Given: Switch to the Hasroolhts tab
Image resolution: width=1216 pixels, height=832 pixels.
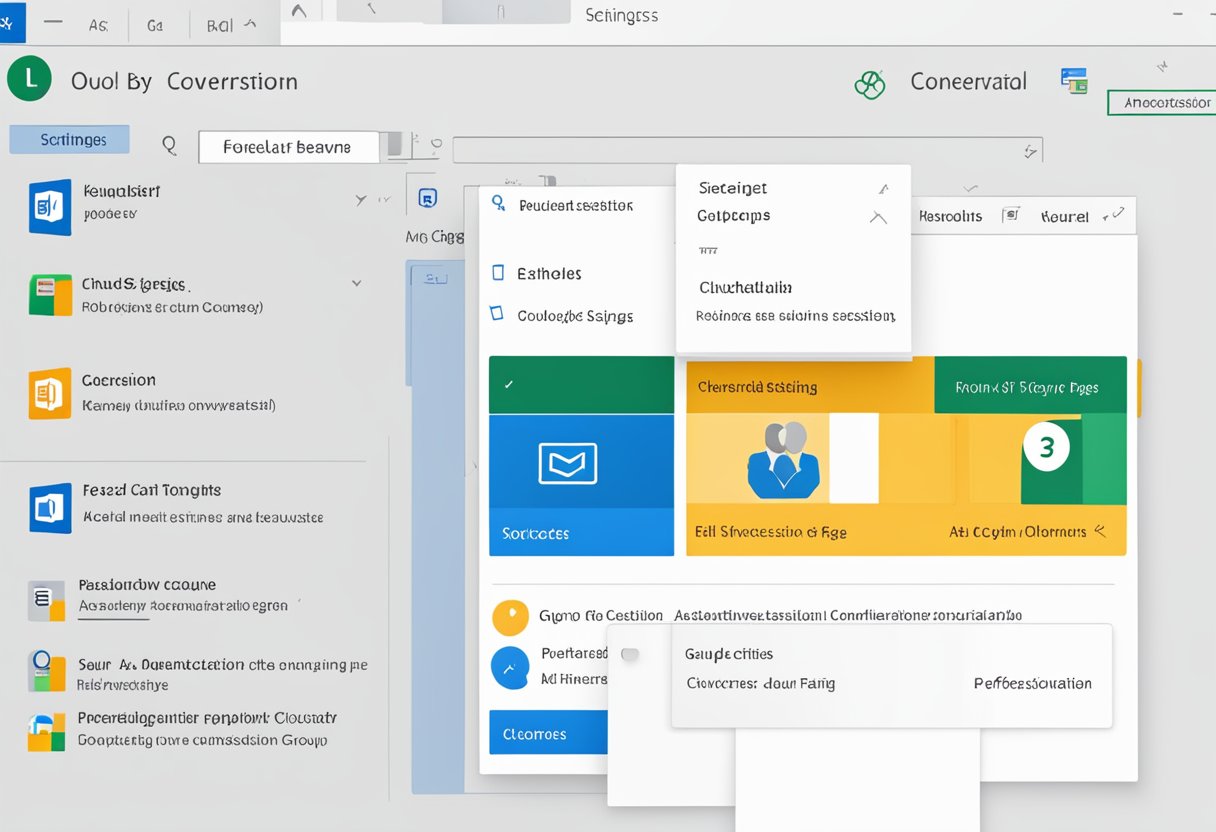Looking at the screenshot, I should click(949, 216).
